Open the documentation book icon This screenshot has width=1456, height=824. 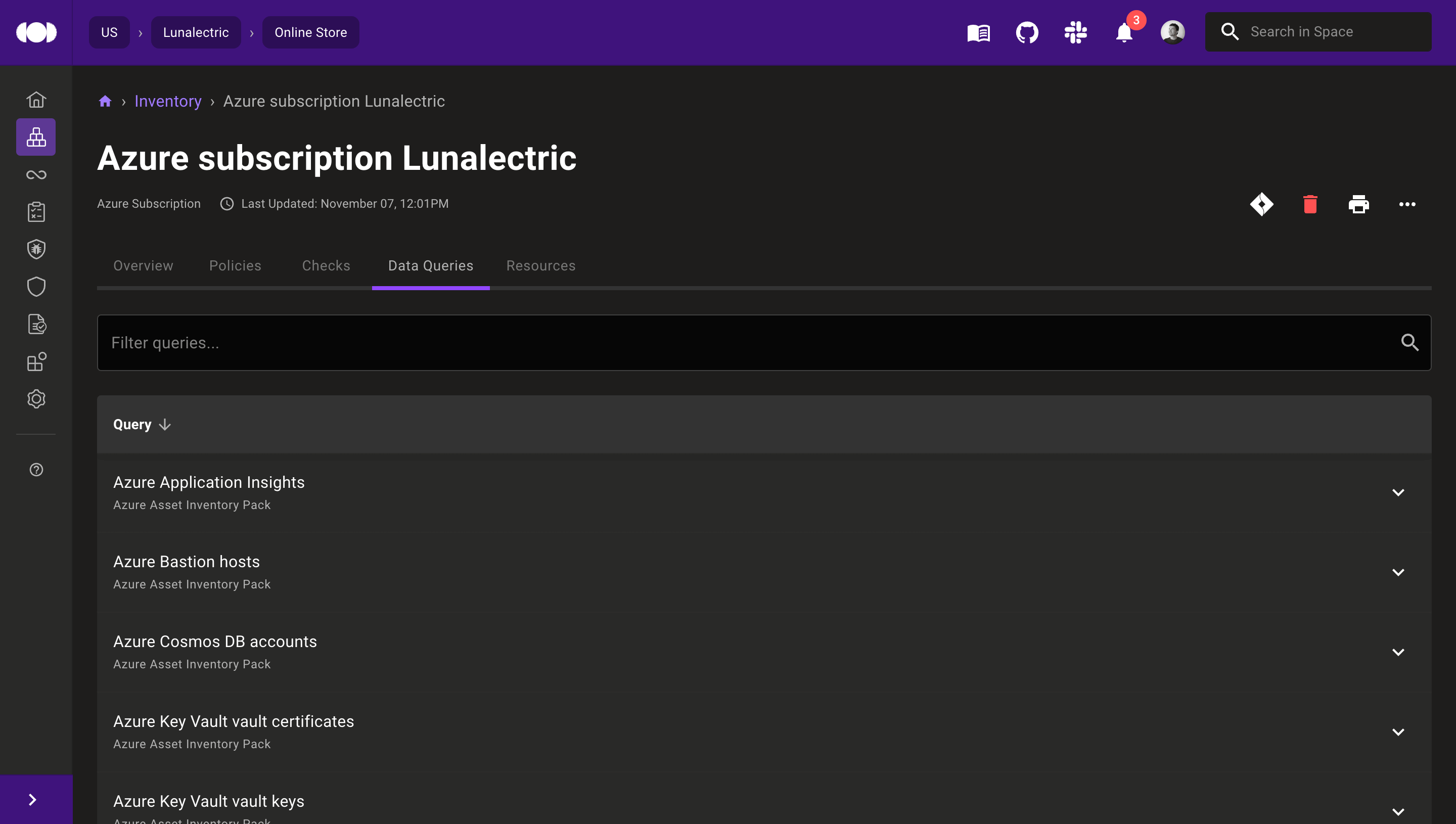tap(978, 32)
